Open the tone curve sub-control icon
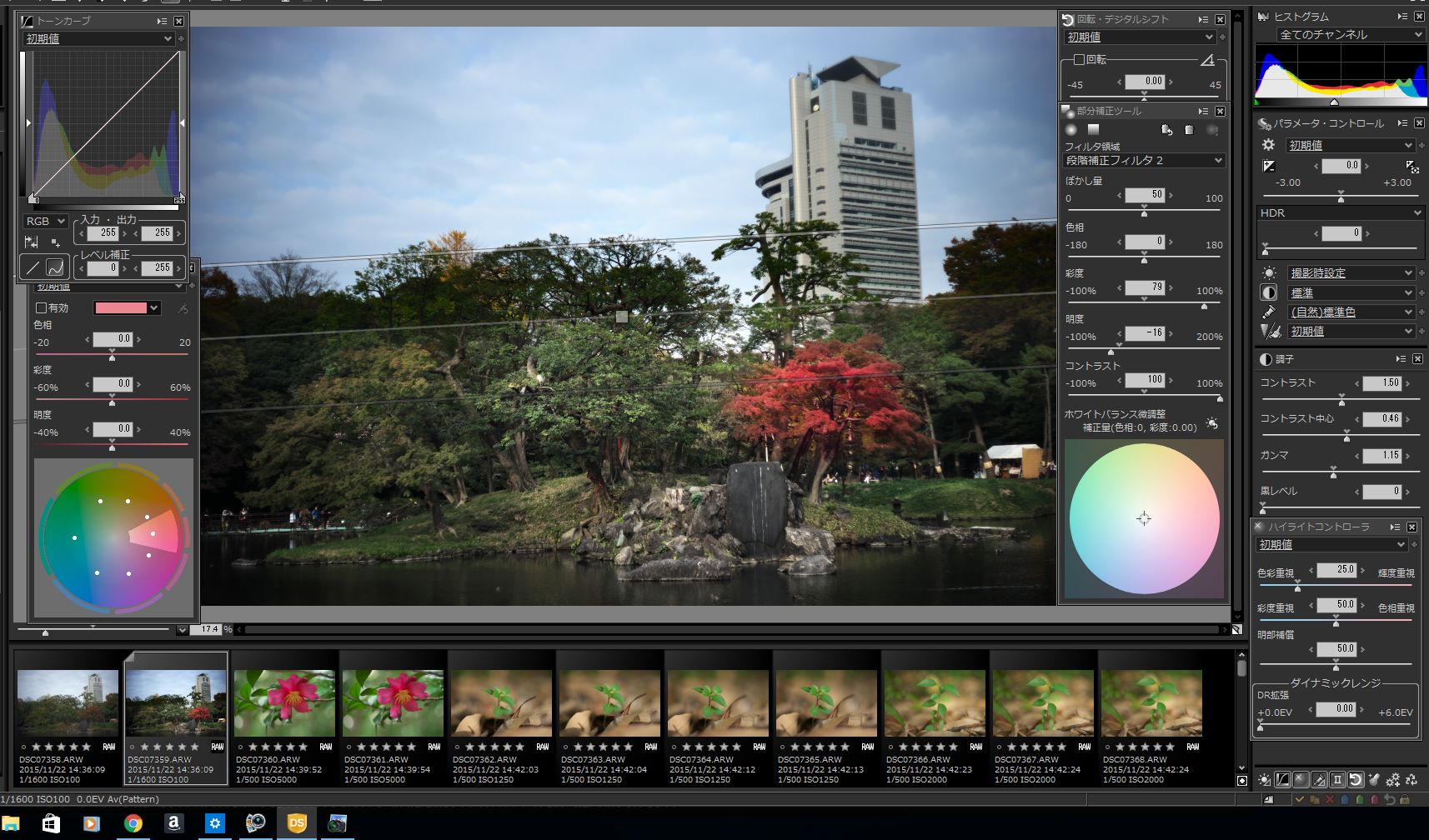 coord(1282,780)
